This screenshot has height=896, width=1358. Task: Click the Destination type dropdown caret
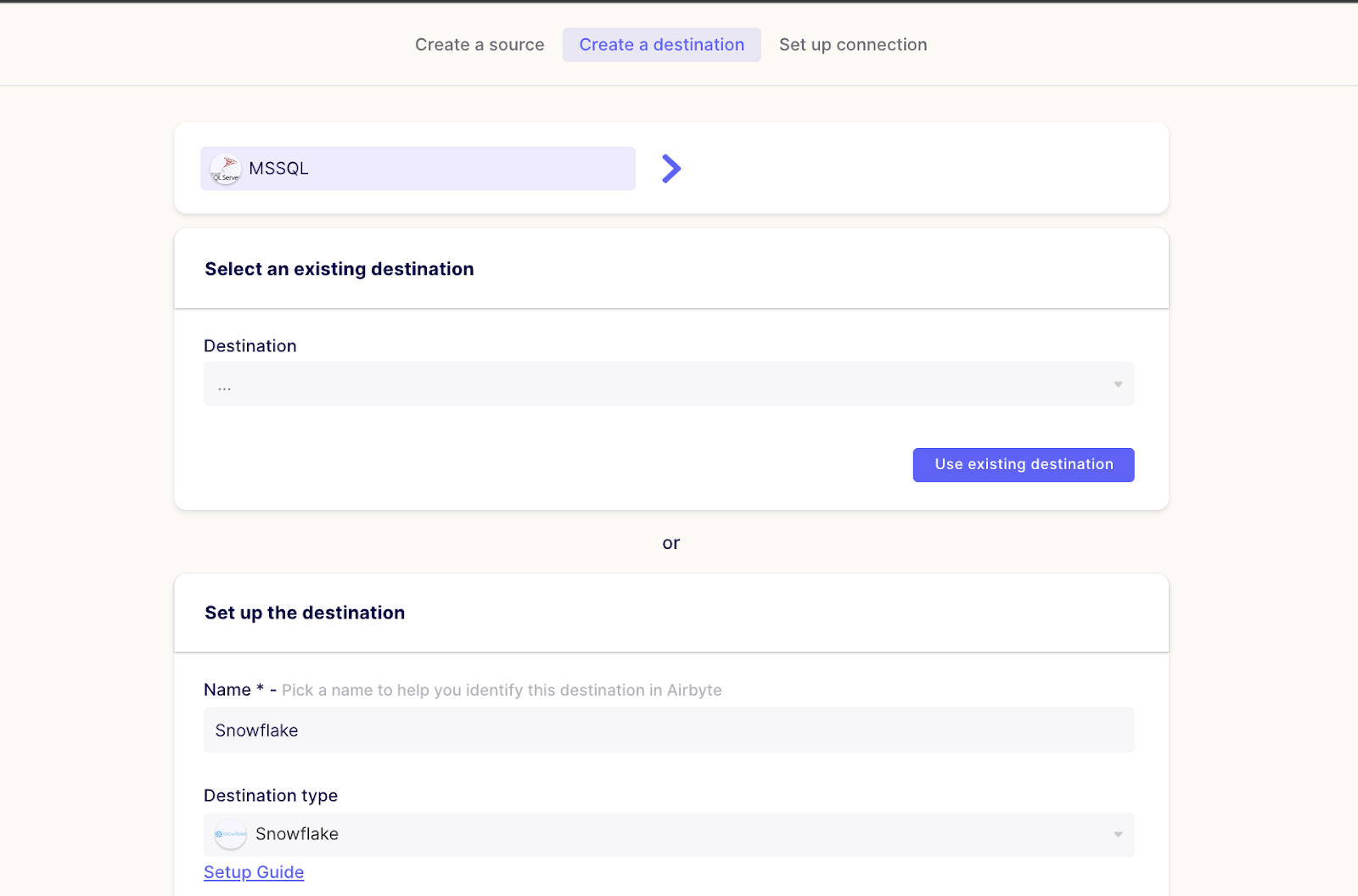1118,835
